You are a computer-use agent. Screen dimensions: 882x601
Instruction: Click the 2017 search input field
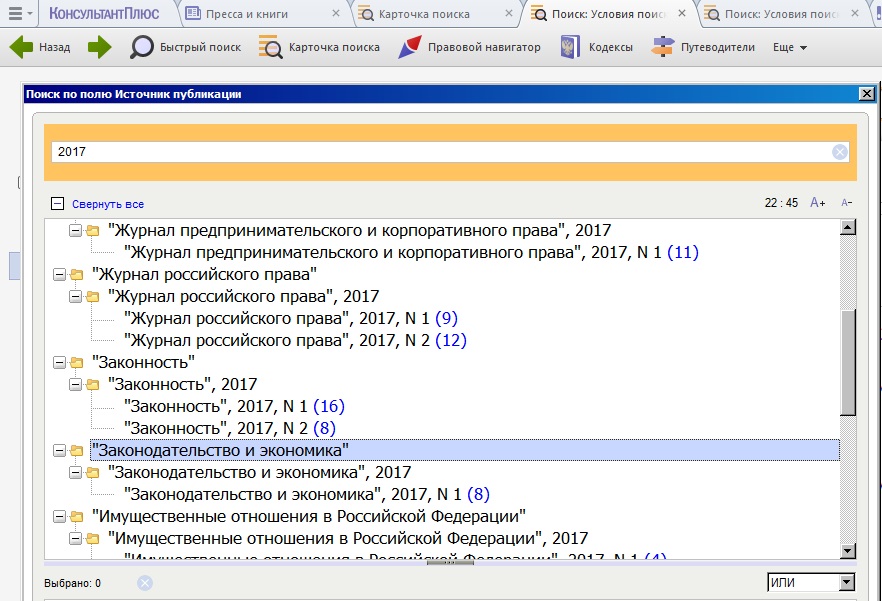440,152
